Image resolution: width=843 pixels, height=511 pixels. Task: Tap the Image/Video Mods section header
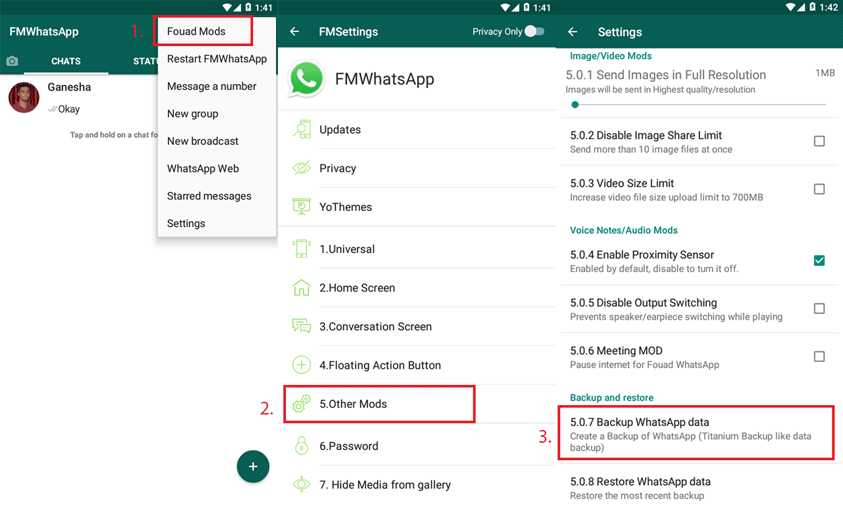(x=610, y=56)
